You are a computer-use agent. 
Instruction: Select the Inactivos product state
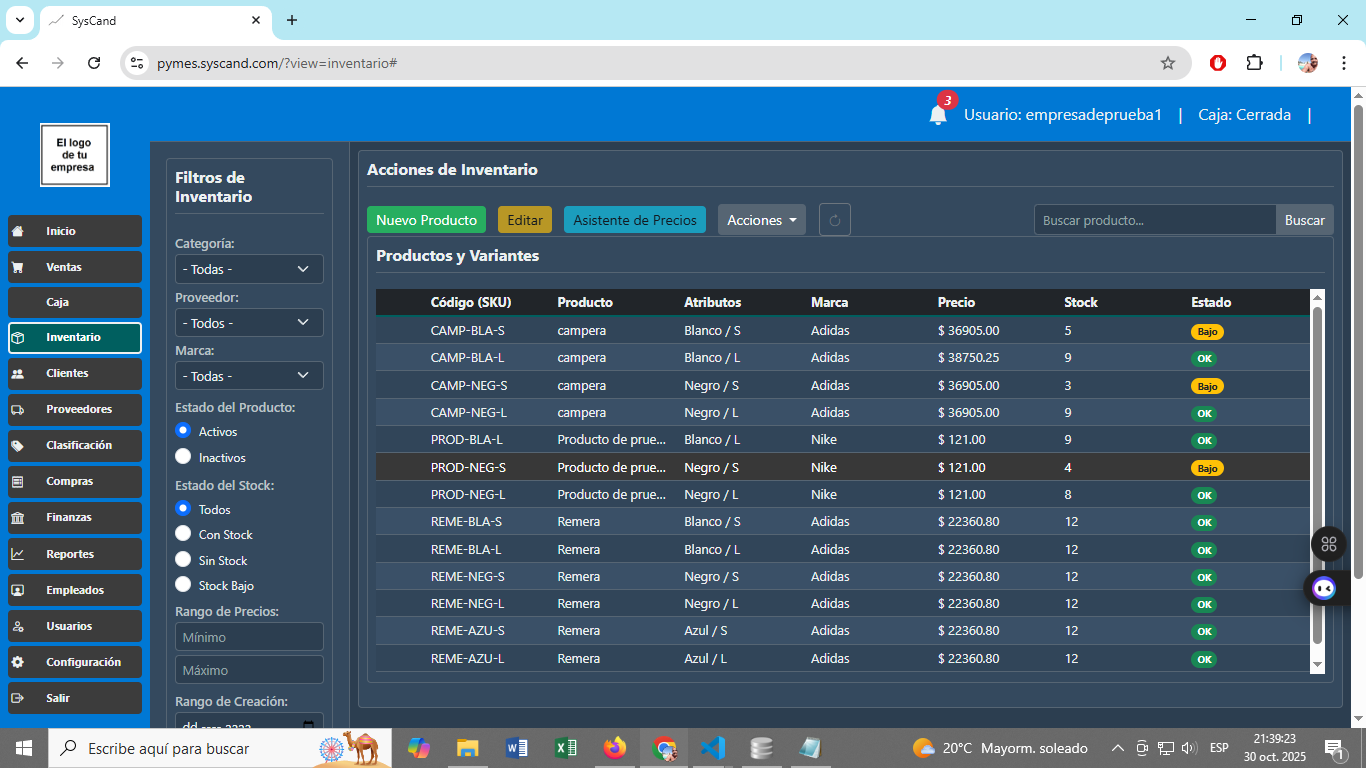coord(182,457)
